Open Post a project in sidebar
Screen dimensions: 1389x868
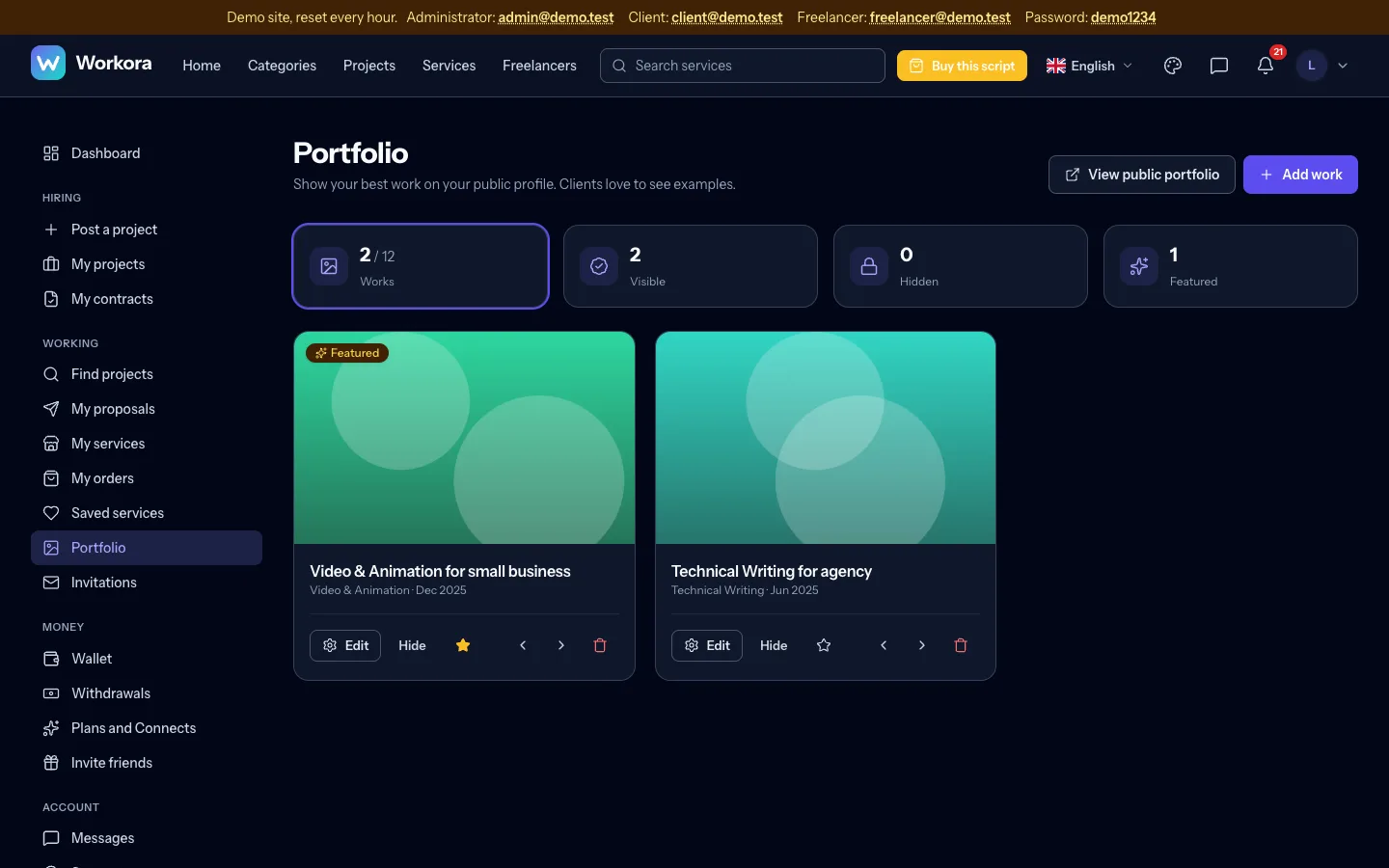147,230
